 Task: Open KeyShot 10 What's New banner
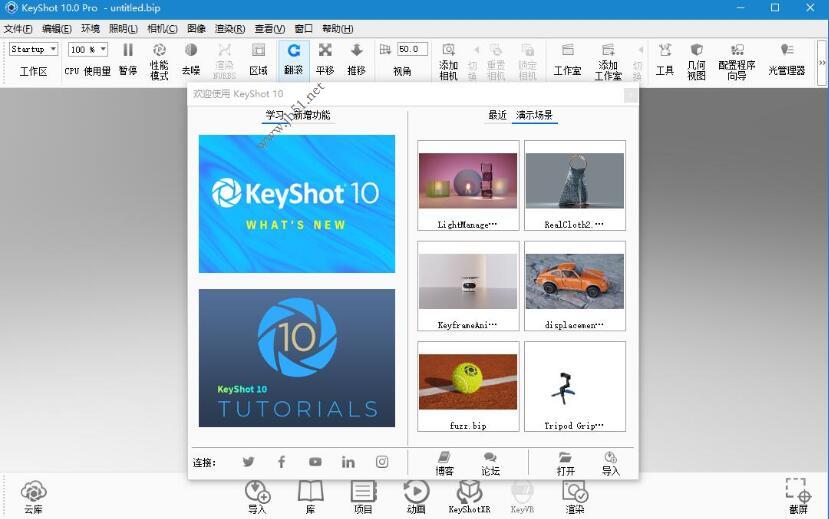click(297, 203)
